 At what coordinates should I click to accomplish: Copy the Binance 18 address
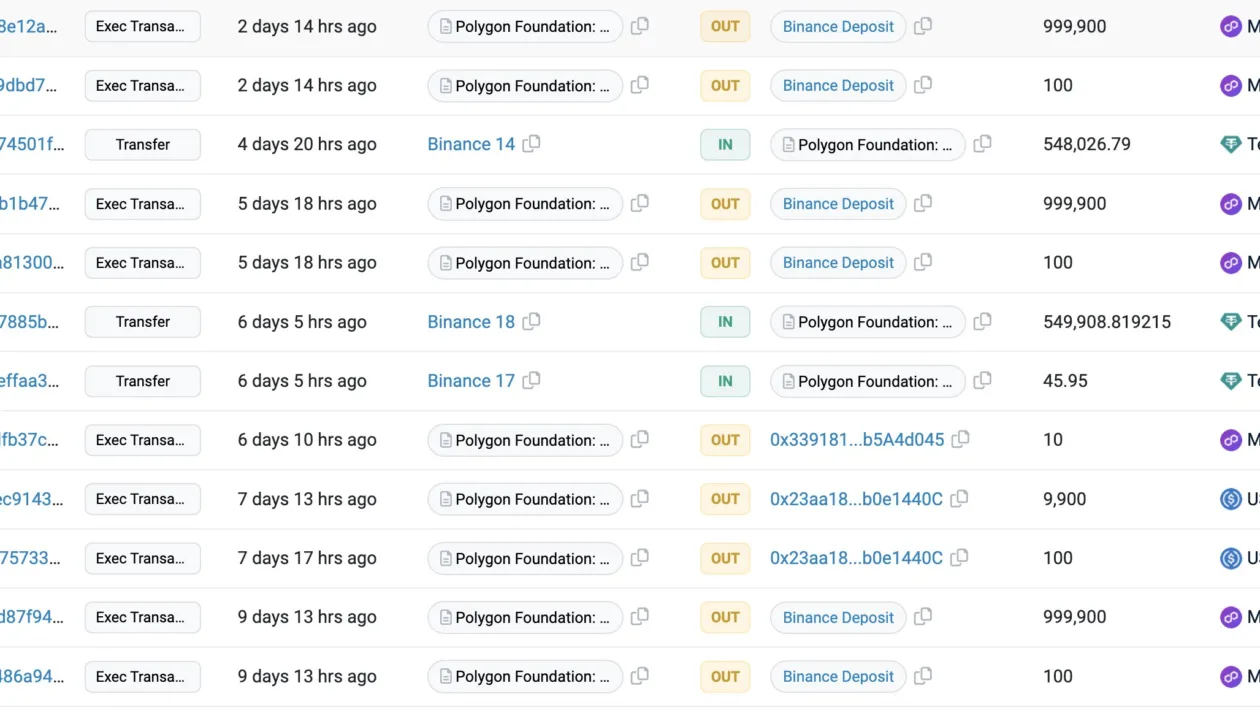pos(530,321)
